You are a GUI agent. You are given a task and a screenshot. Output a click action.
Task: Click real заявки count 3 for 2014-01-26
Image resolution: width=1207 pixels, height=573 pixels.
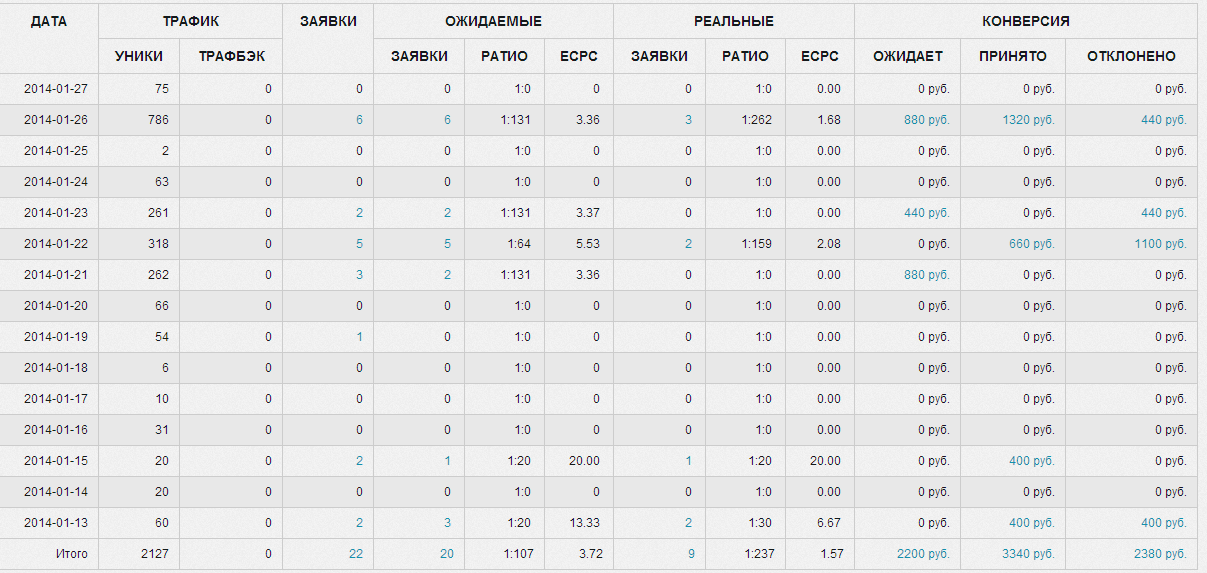coord(688,120)
